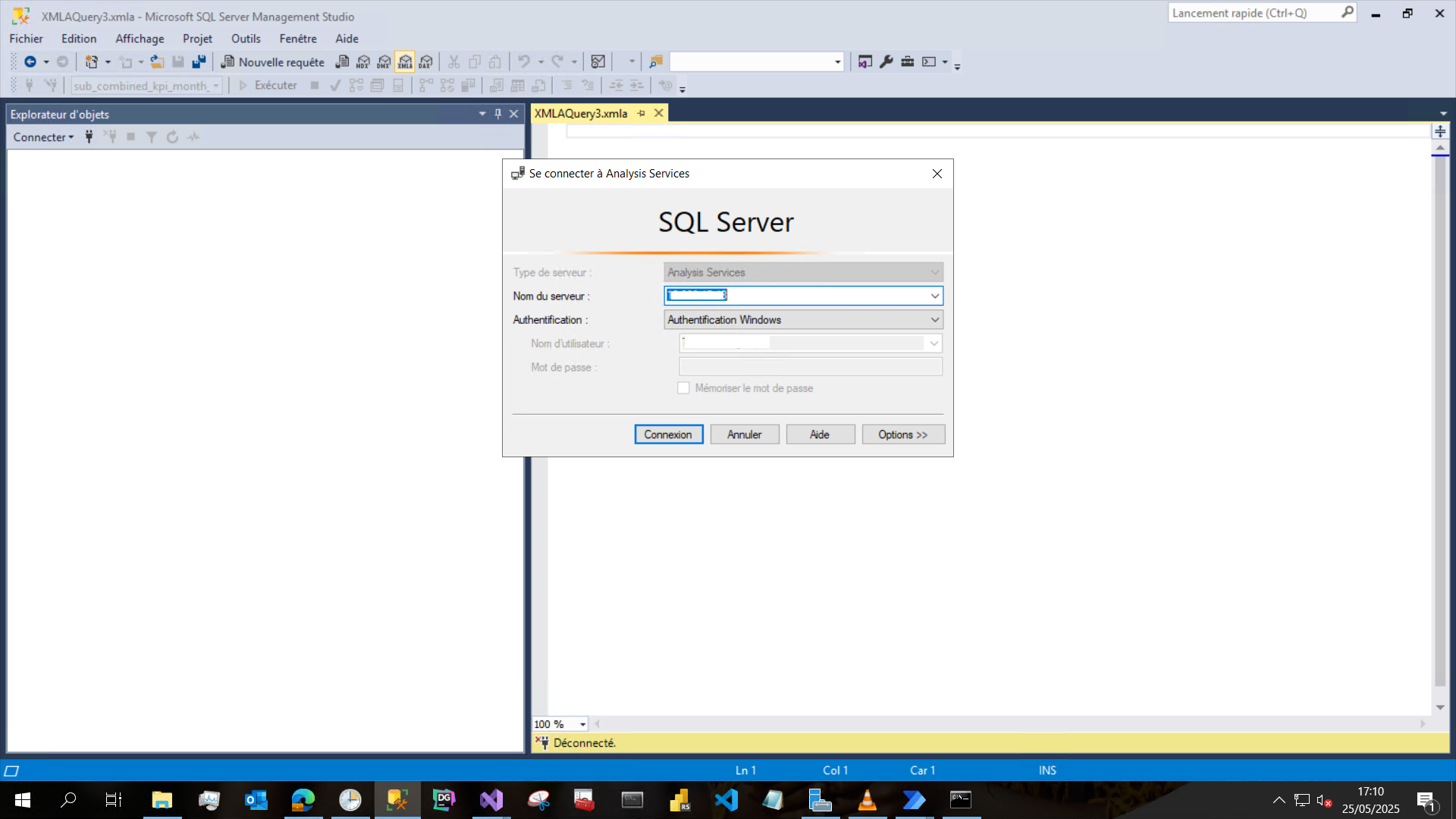Click the Annuler button
Image resolution: width=1456 pixels, height=819 pixels.
click(744, 435)
